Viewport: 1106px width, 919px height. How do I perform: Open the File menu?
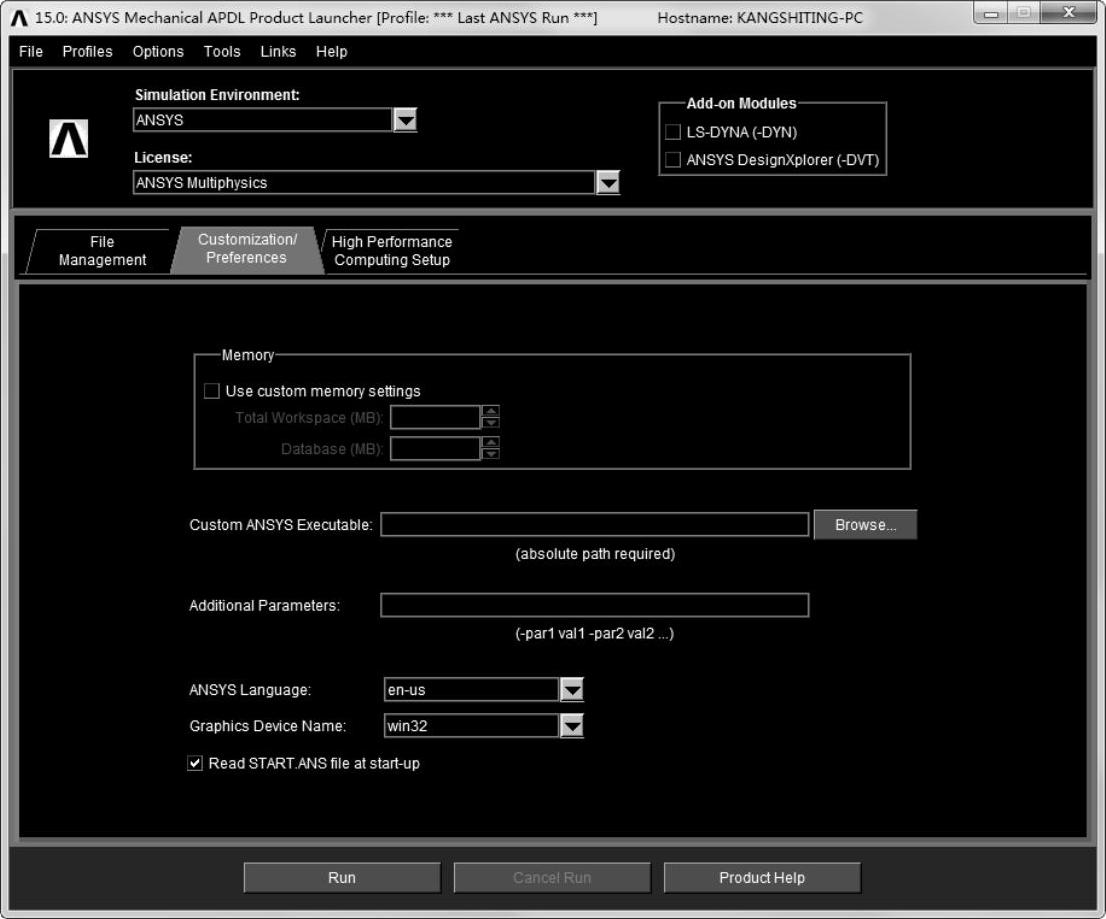click(x=31, y=51)
